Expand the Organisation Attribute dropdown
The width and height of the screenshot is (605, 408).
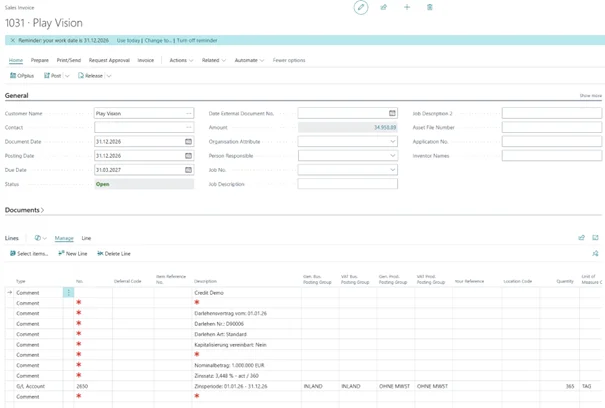point(392,142)
